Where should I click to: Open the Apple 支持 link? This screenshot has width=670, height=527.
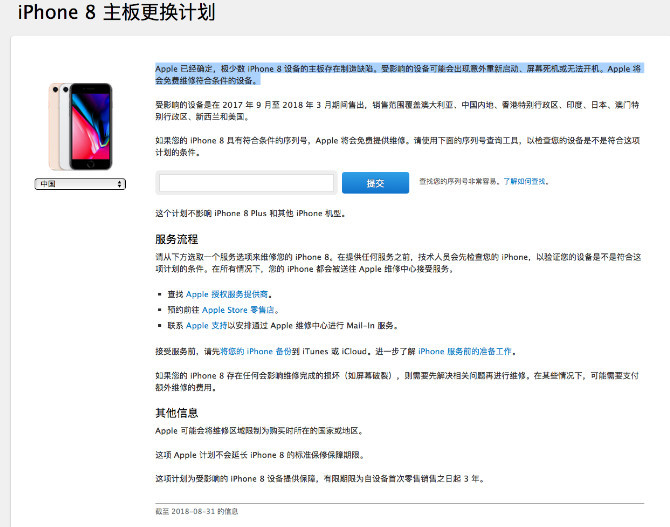tap(206, 325)
